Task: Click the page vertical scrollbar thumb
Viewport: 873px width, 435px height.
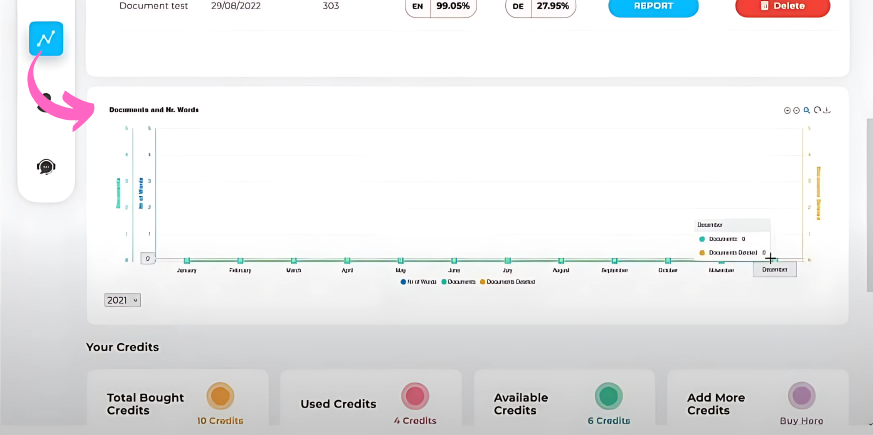Action: 870,204
